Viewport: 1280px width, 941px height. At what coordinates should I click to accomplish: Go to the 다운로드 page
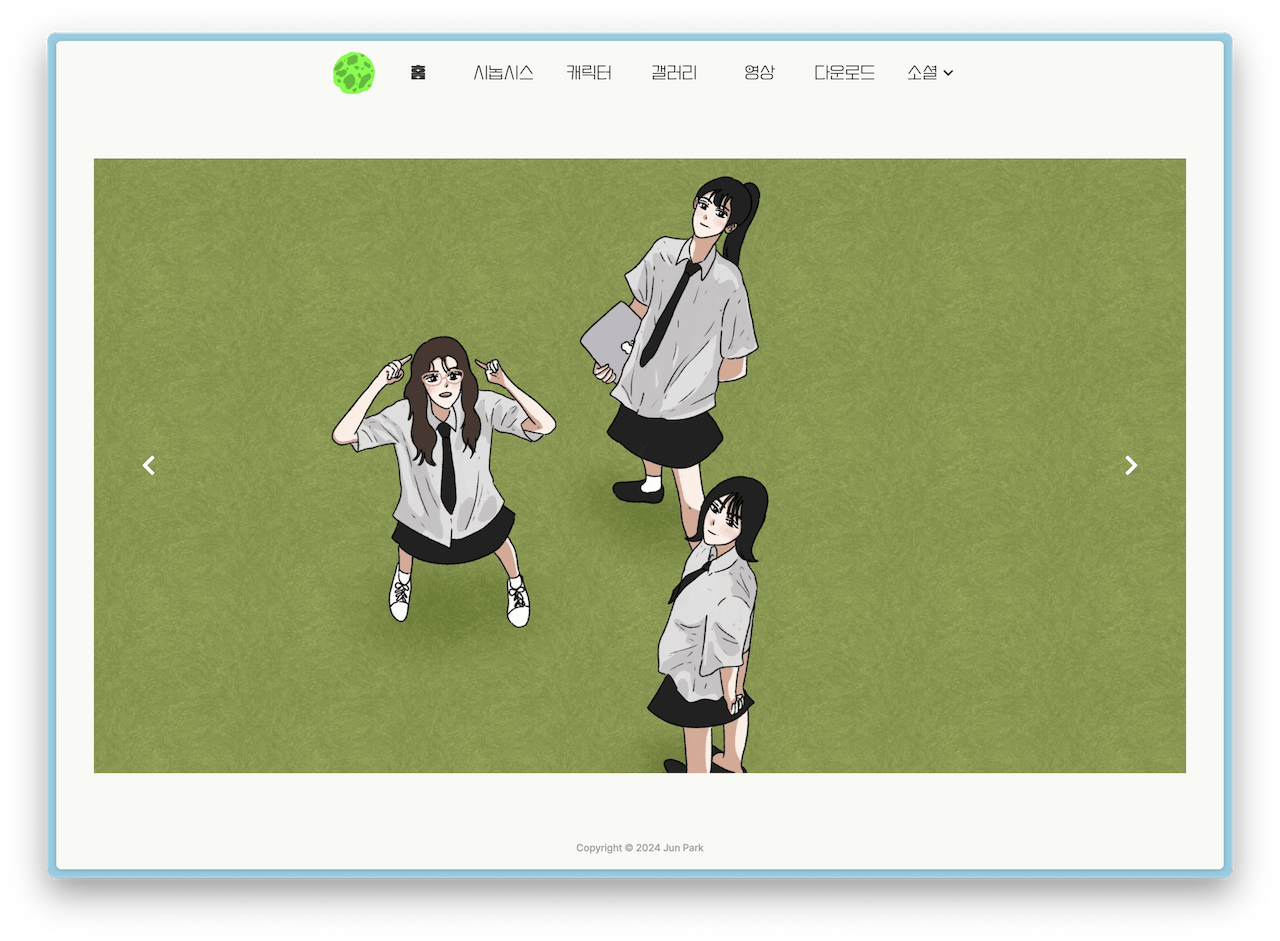click(x=844, y=73)
